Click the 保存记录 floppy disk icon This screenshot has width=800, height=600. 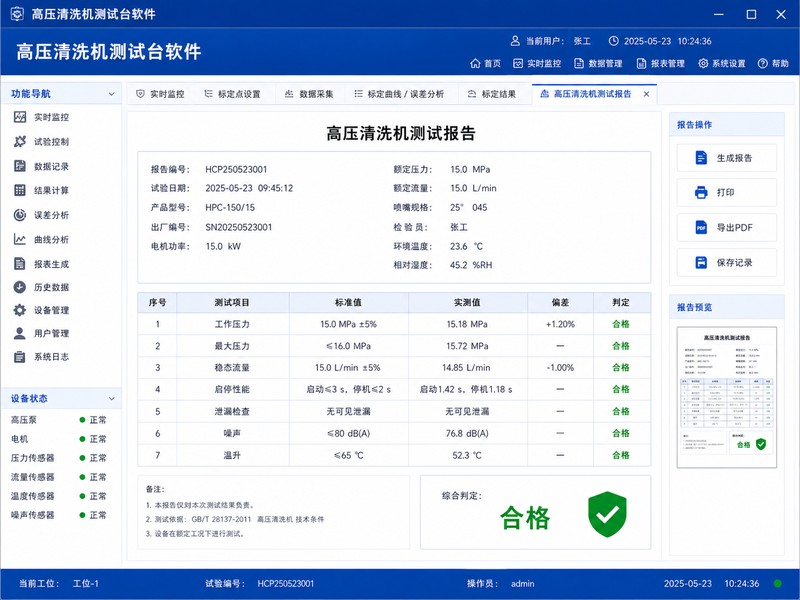tap(702, 262)
